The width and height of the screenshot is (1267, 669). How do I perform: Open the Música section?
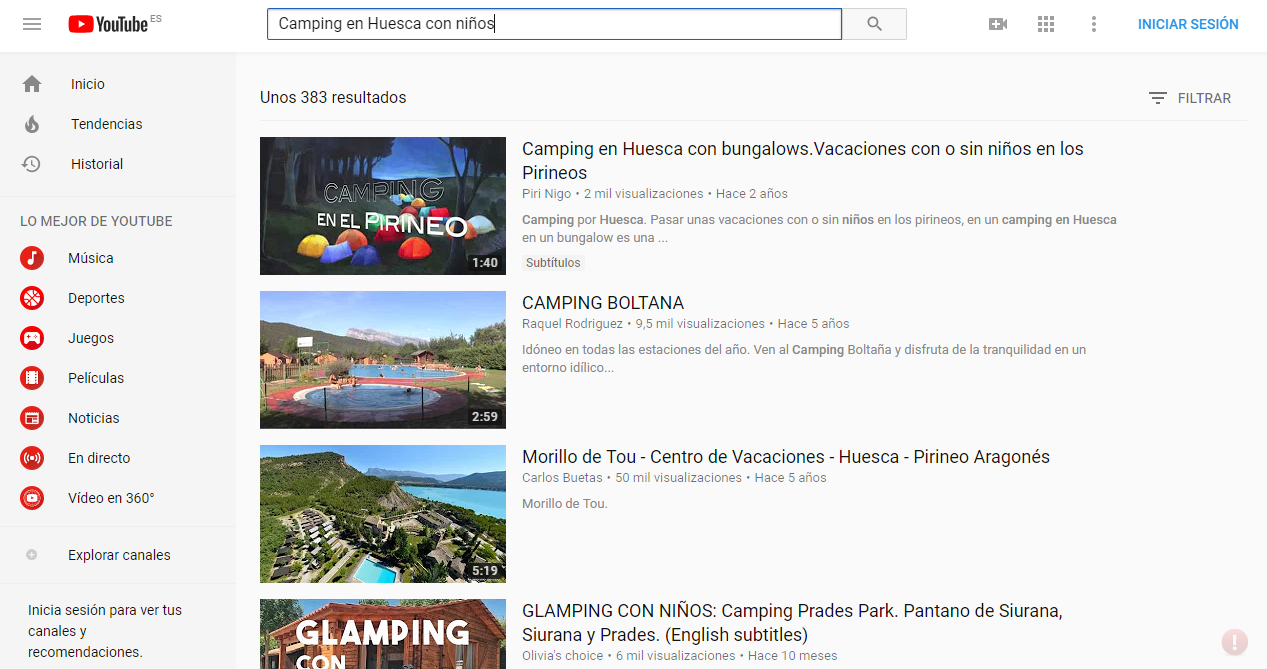tap(90, 258)
